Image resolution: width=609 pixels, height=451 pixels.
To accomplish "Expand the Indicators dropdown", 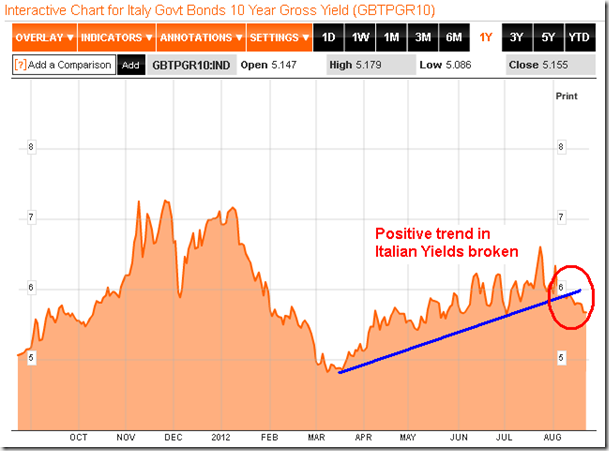I will point(116,38).
